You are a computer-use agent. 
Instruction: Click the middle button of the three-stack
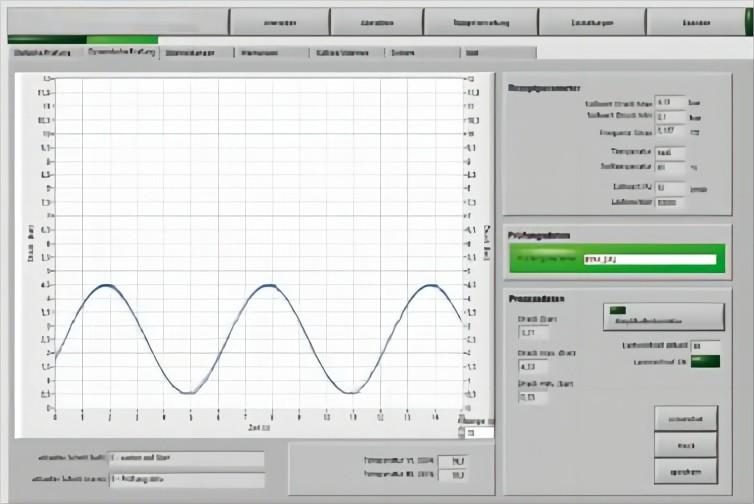click(686, 445)
